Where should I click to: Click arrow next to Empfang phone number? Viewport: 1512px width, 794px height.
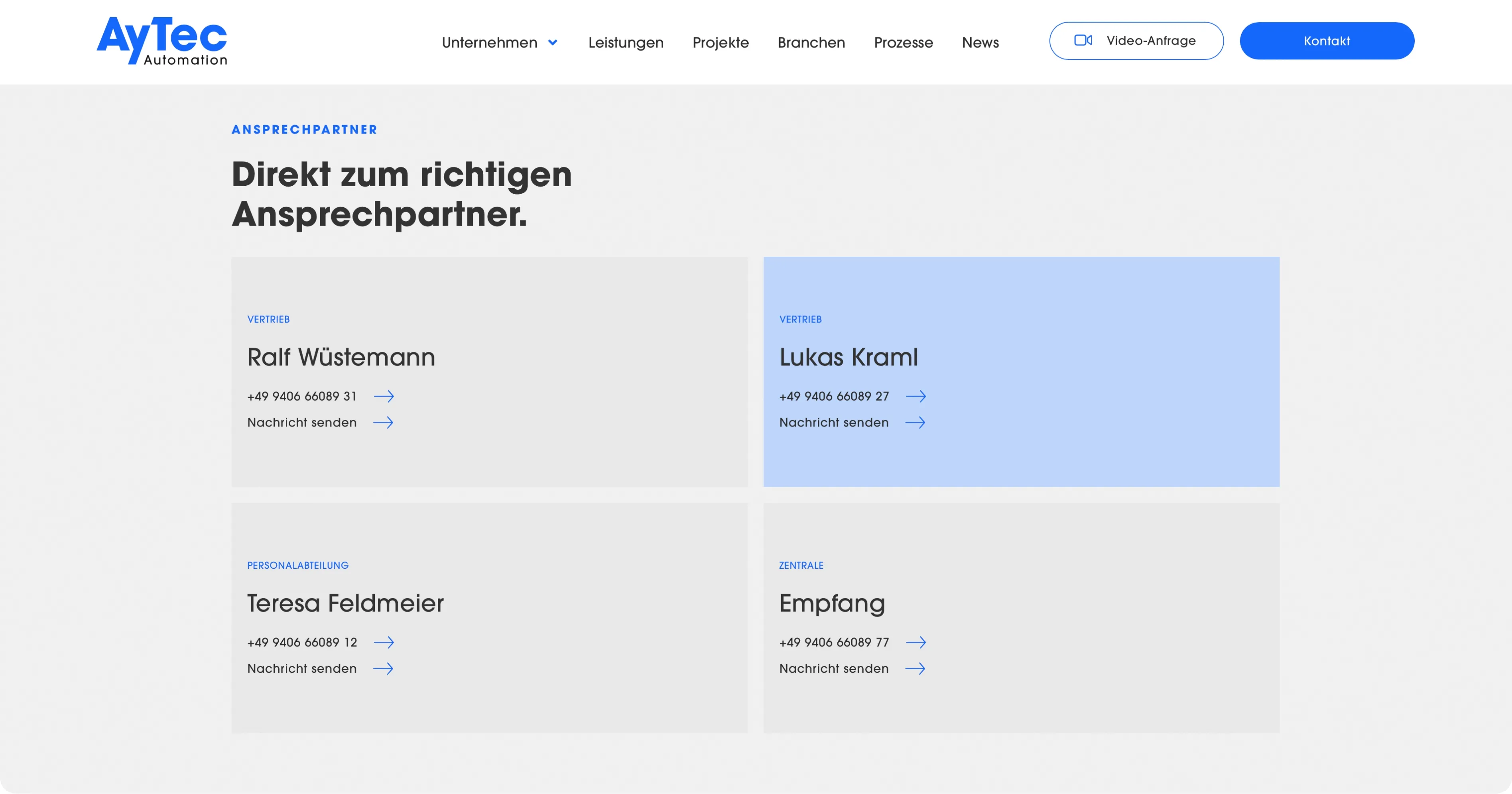(x=915, y=643)
